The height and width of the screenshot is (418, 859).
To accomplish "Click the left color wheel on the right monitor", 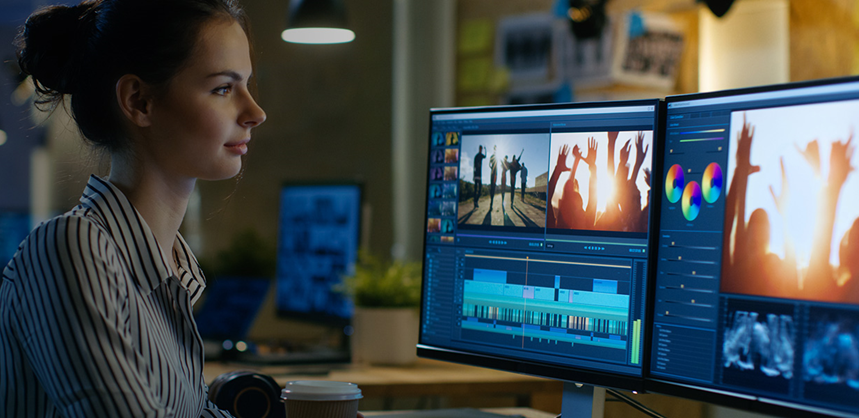I will (675, 183).
